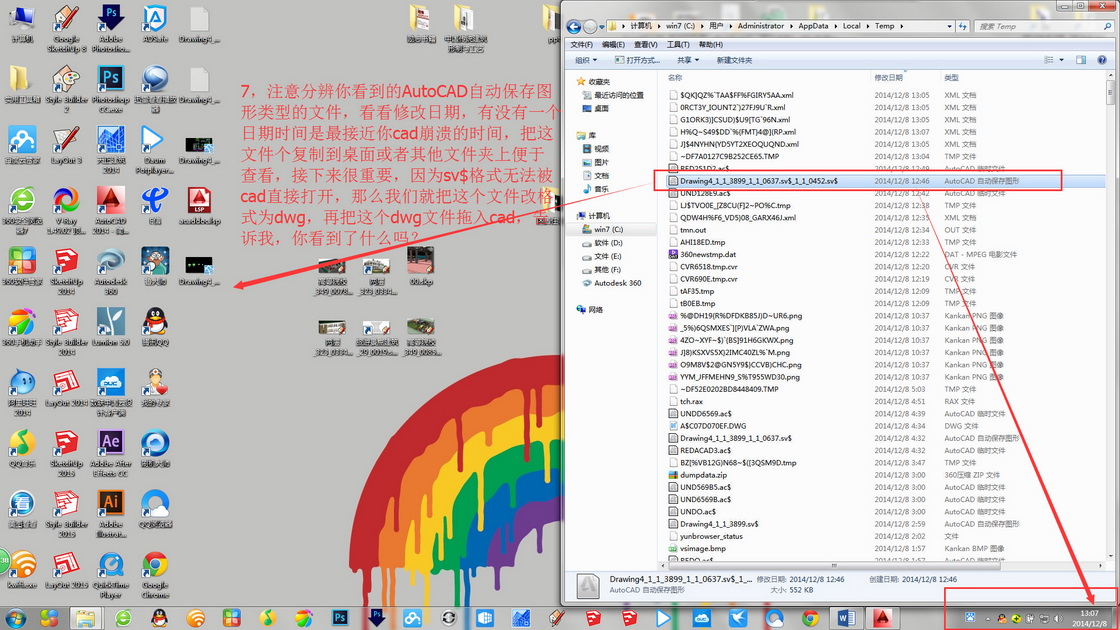The image size is (1120, 630).
Task: Select the acaddoc.lsp file on desktop
Action: [199, 206]
